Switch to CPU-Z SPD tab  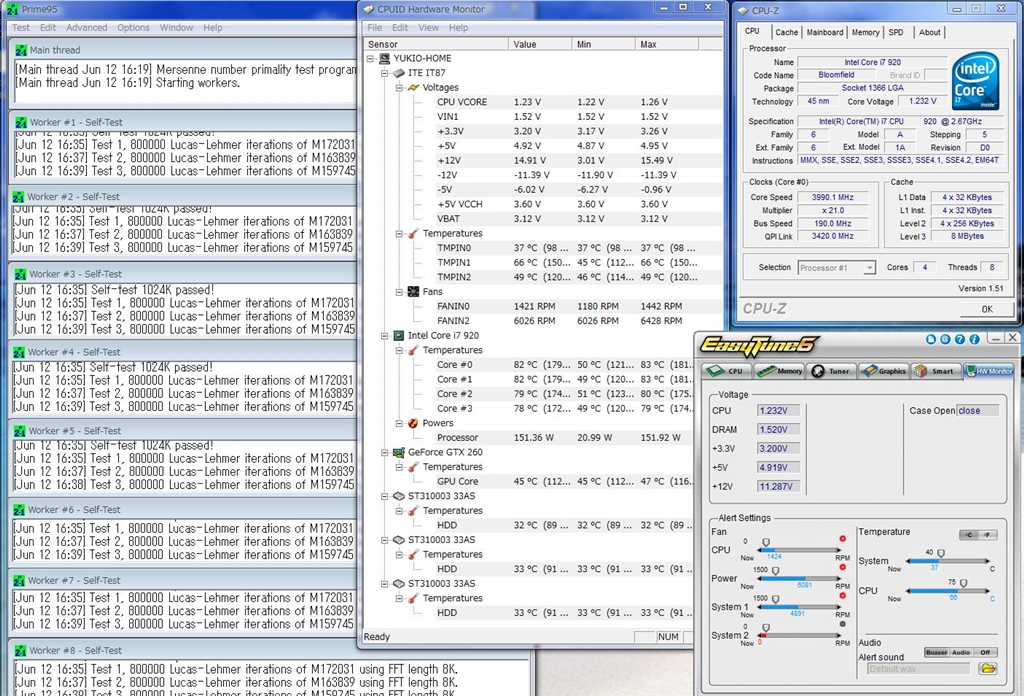(x=896, y=32)
